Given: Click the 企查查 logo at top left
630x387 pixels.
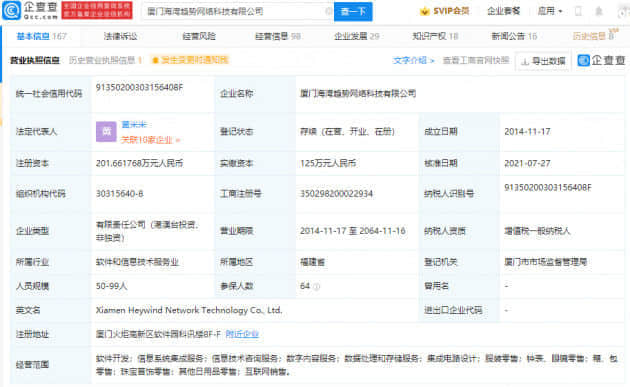Looking at the screenshot, I should (30, 10).
